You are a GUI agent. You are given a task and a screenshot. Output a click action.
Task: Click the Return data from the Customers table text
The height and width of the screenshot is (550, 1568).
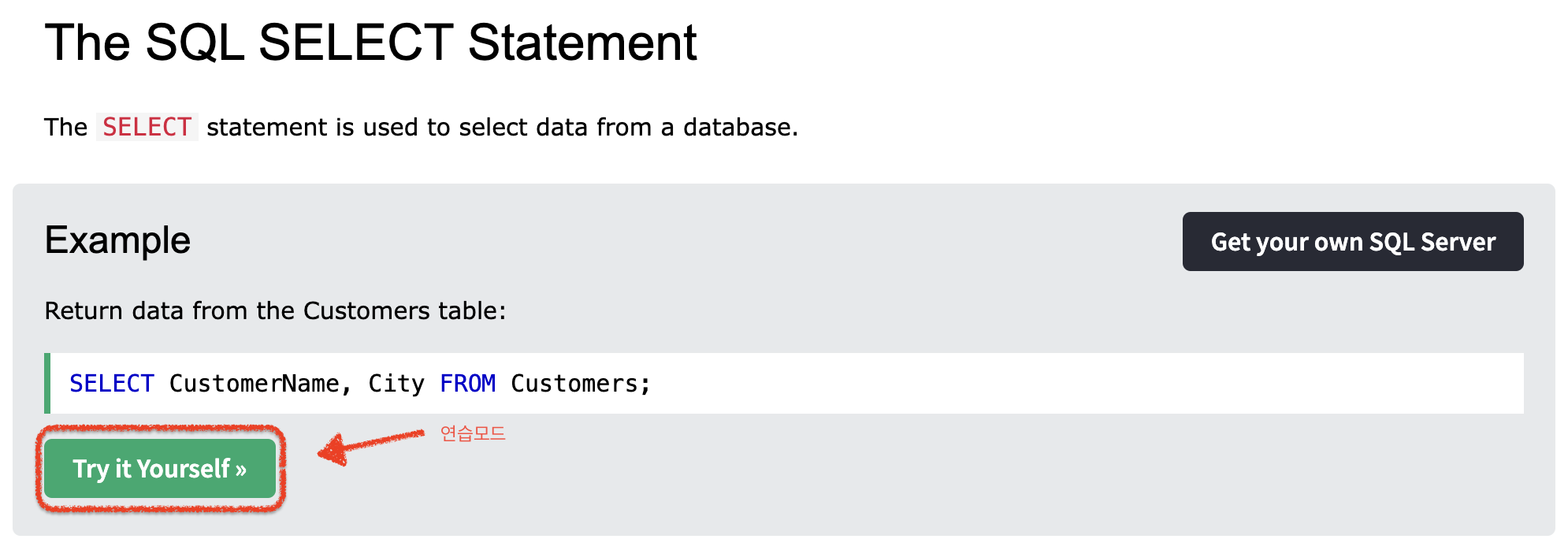(275, 310)
